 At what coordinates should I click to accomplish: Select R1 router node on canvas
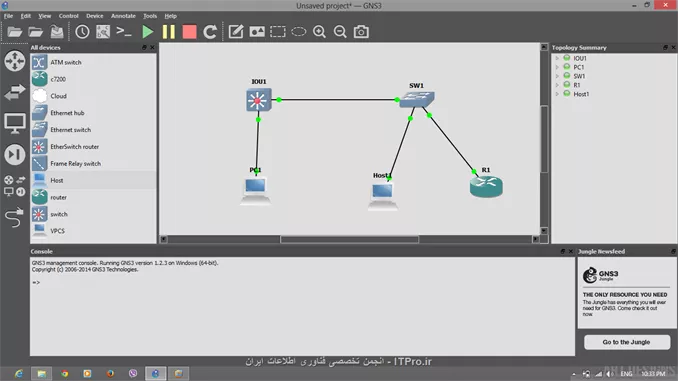(x=486, y=187)
